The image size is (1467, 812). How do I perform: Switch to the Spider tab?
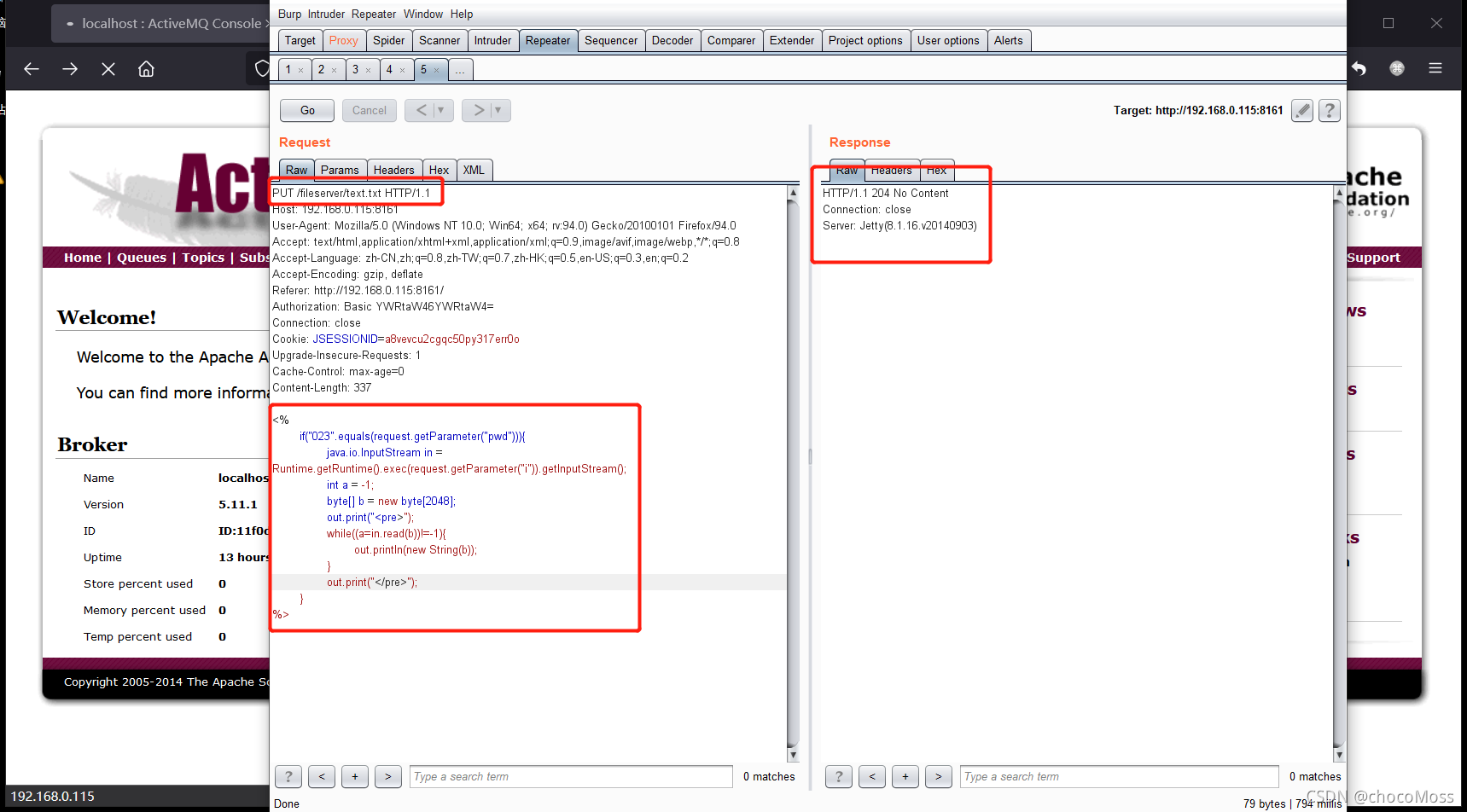click(389, 40)
